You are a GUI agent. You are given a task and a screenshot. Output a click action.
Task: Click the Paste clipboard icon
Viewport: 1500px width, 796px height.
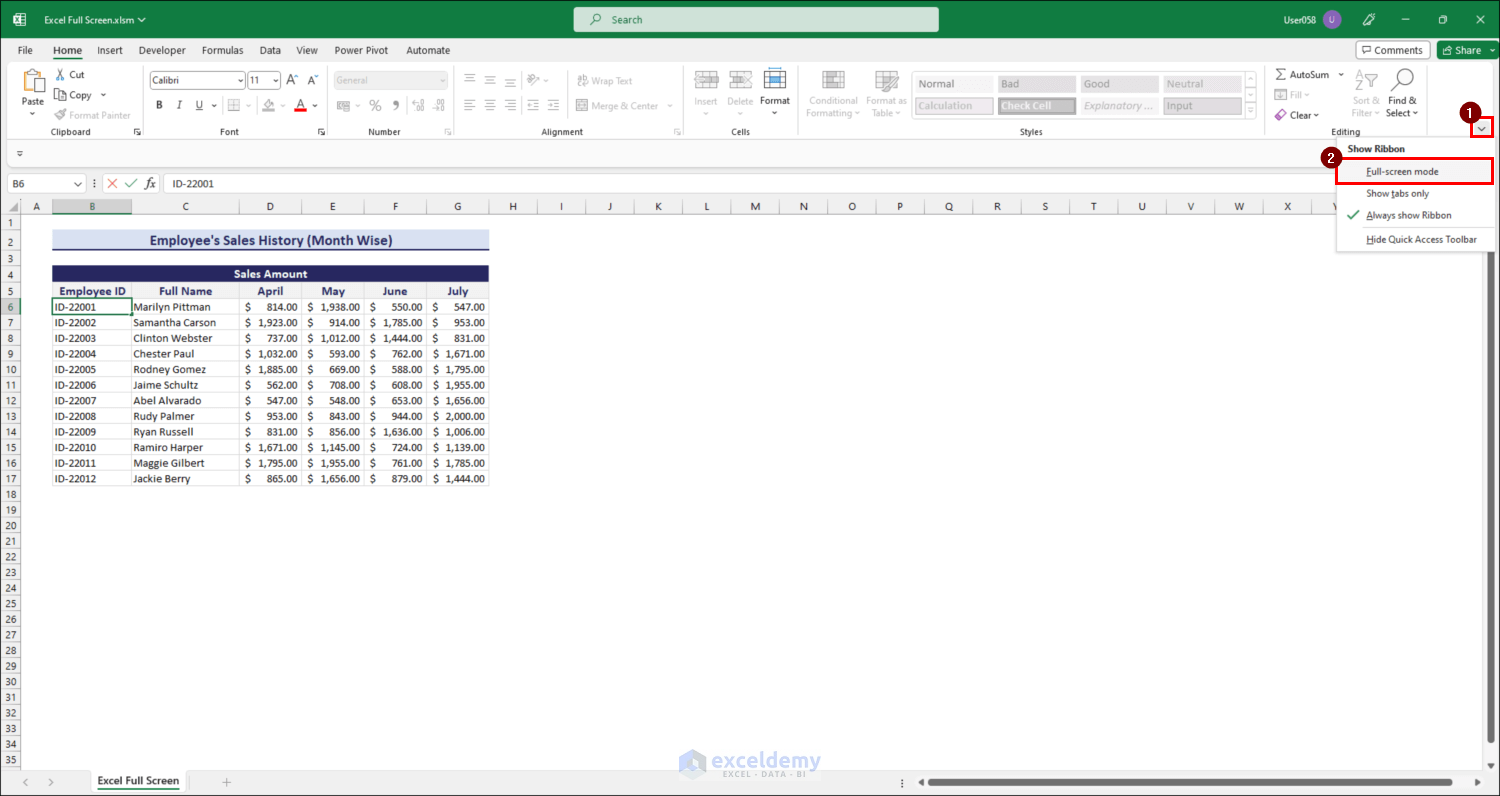coord(33,81)
